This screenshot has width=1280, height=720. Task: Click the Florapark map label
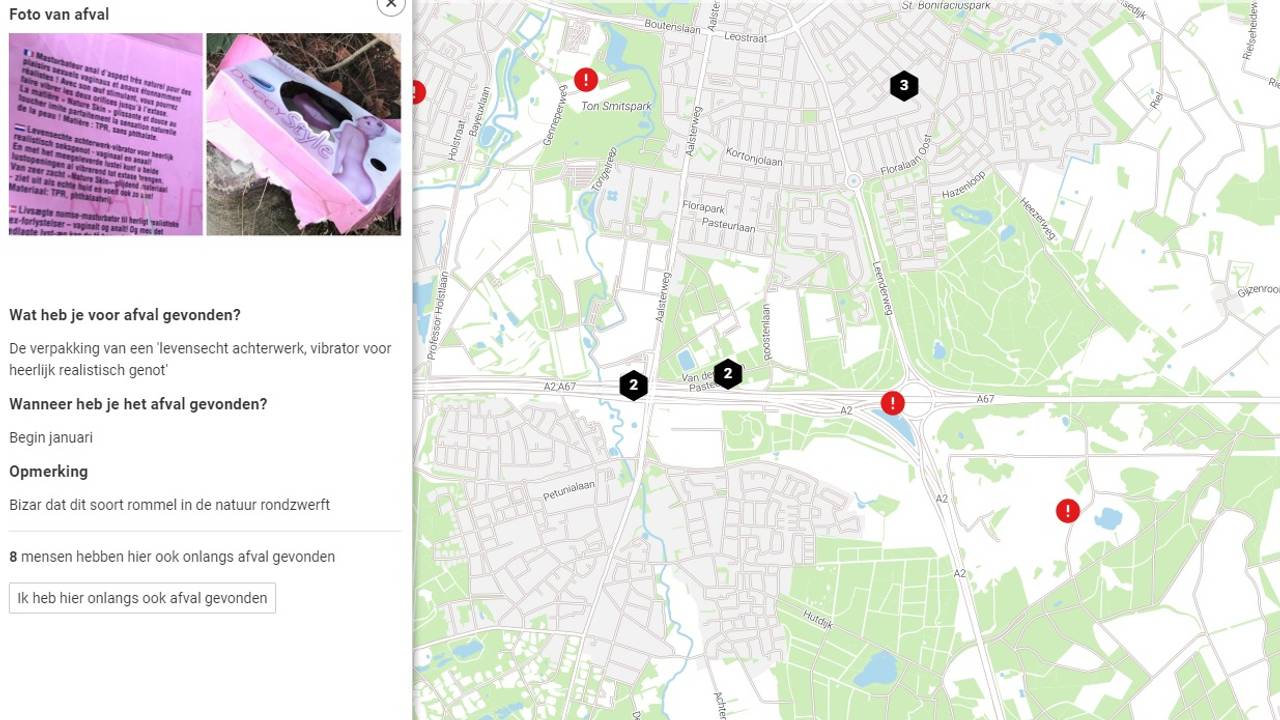coord(703,207)
